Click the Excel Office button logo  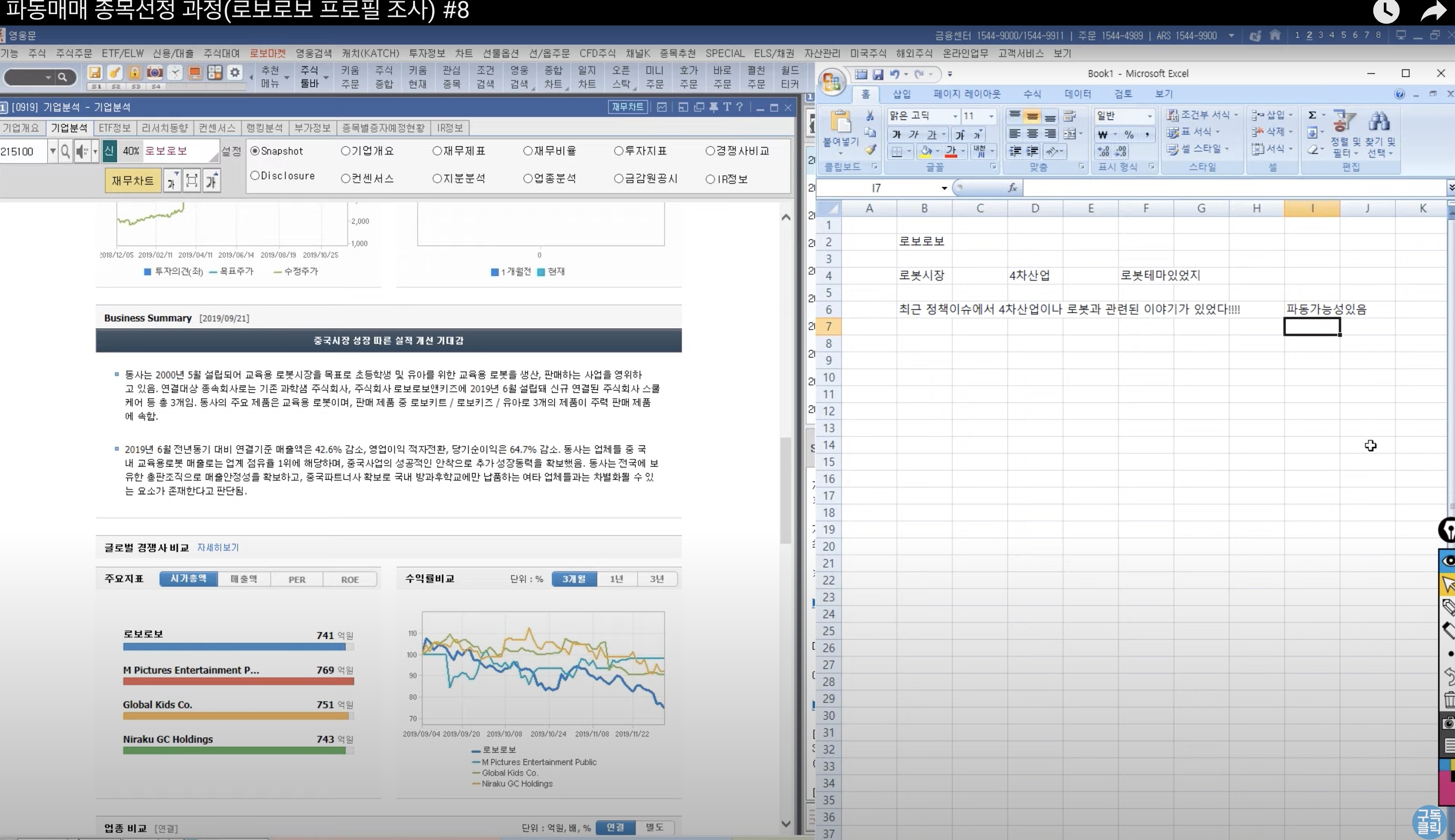tap(832, 83)
